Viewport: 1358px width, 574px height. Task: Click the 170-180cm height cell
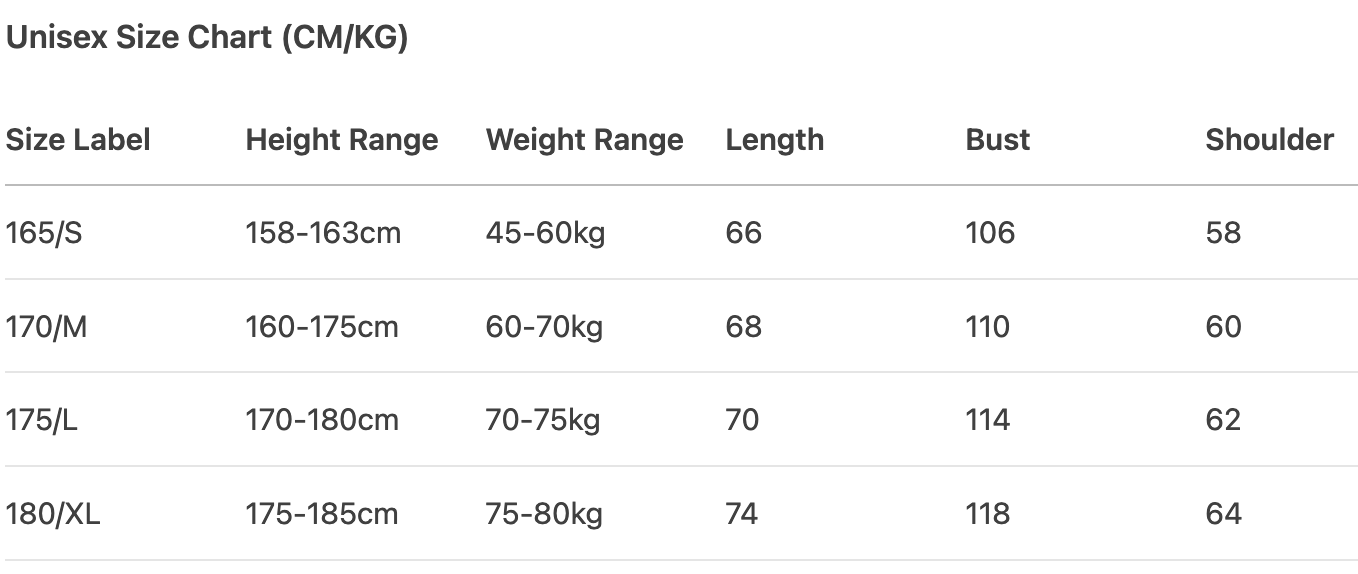pos(322,420)
